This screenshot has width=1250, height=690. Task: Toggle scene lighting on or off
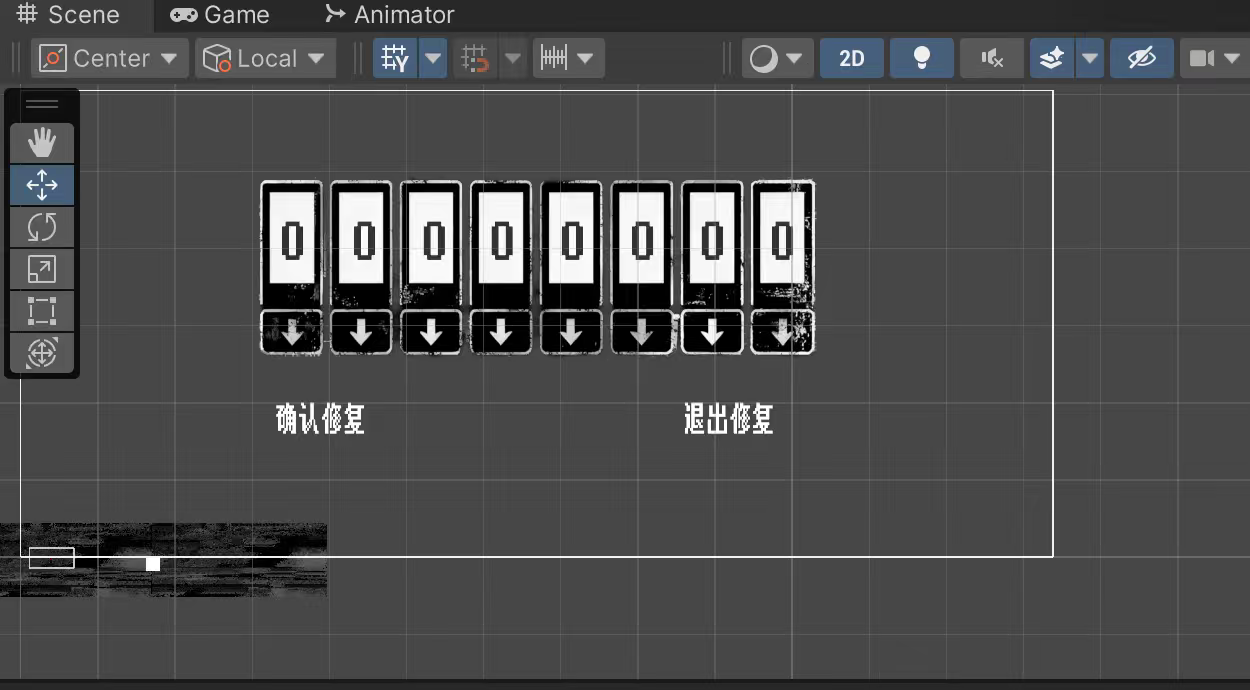point(922,59)
